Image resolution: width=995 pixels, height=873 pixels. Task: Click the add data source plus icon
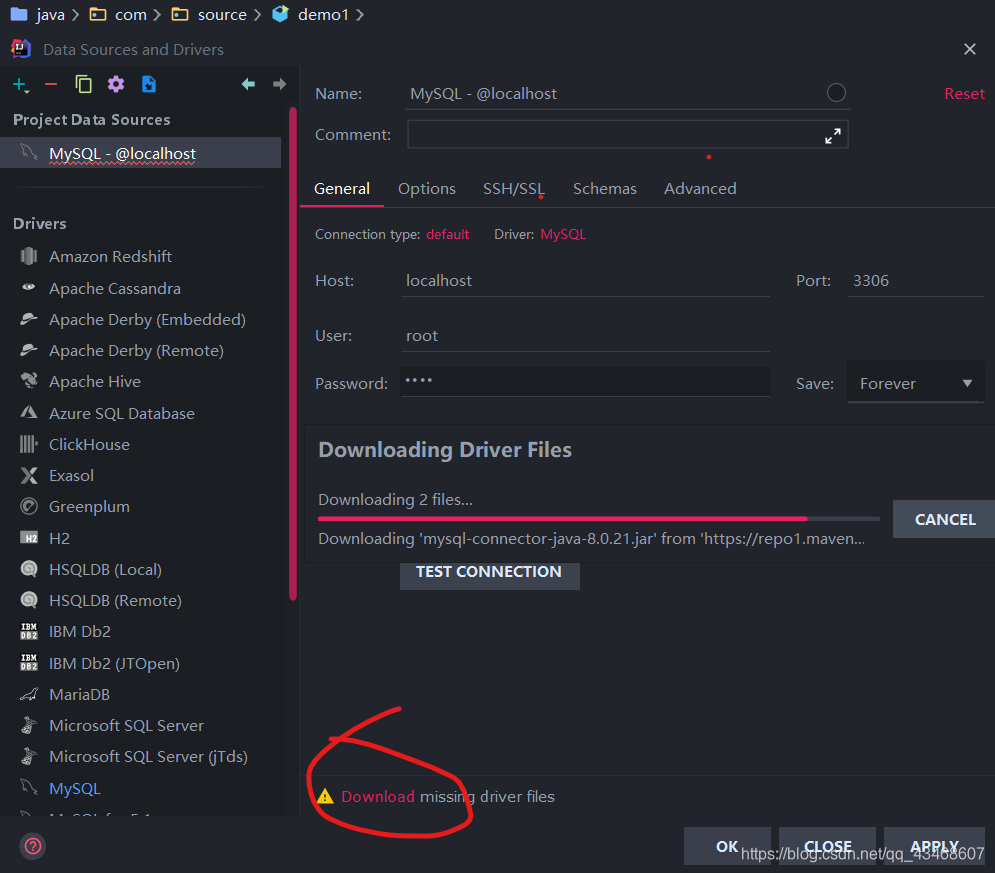pos(19,84)
